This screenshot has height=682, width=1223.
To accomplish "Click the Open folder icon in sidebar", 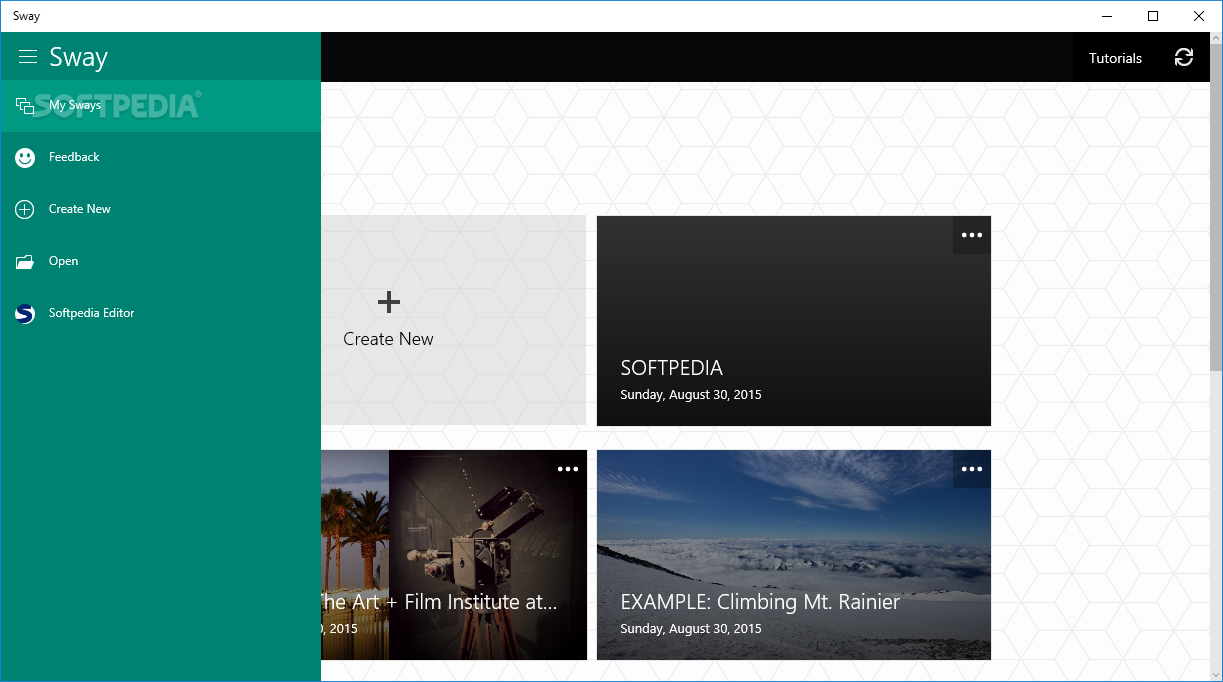I will pos(25,261).
